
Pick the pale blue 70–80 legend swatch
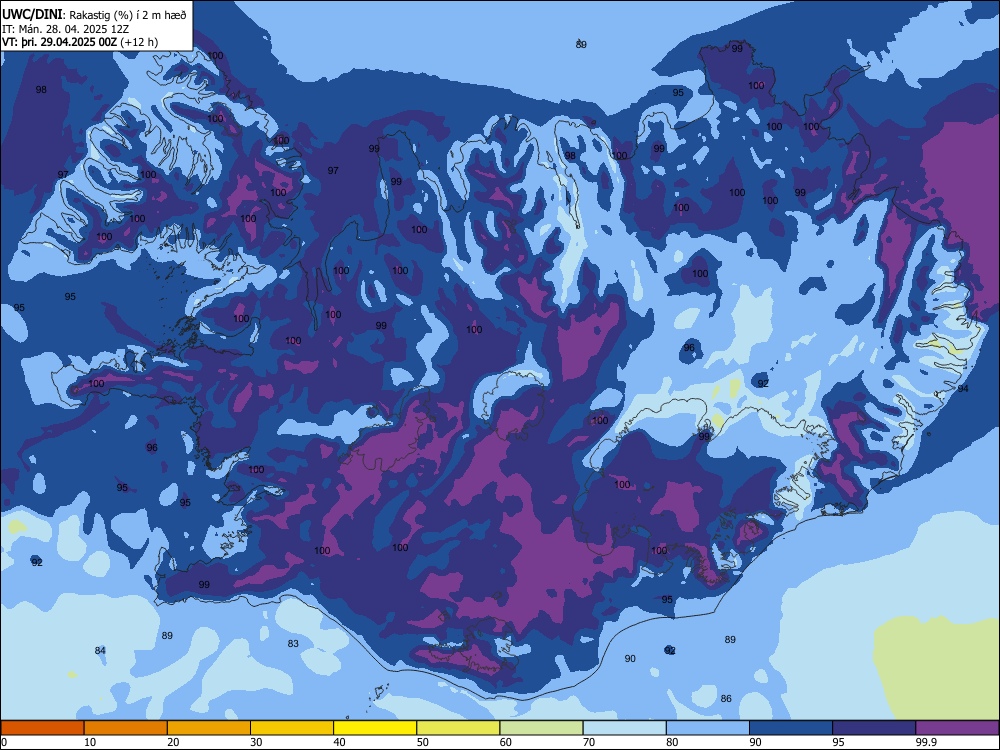[624, 728]
